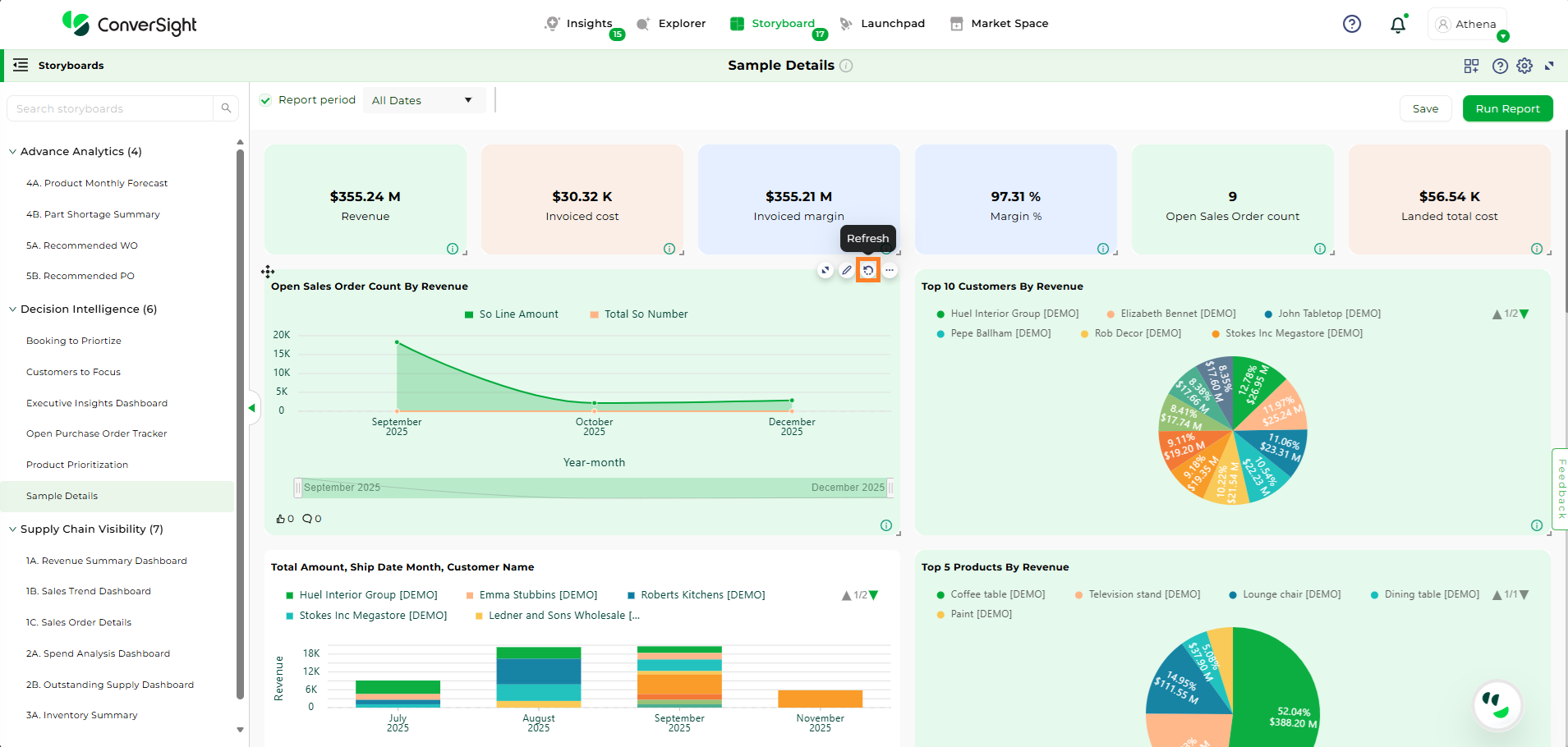
Task: Toggle the Report period checkbox
Action: 265,100
